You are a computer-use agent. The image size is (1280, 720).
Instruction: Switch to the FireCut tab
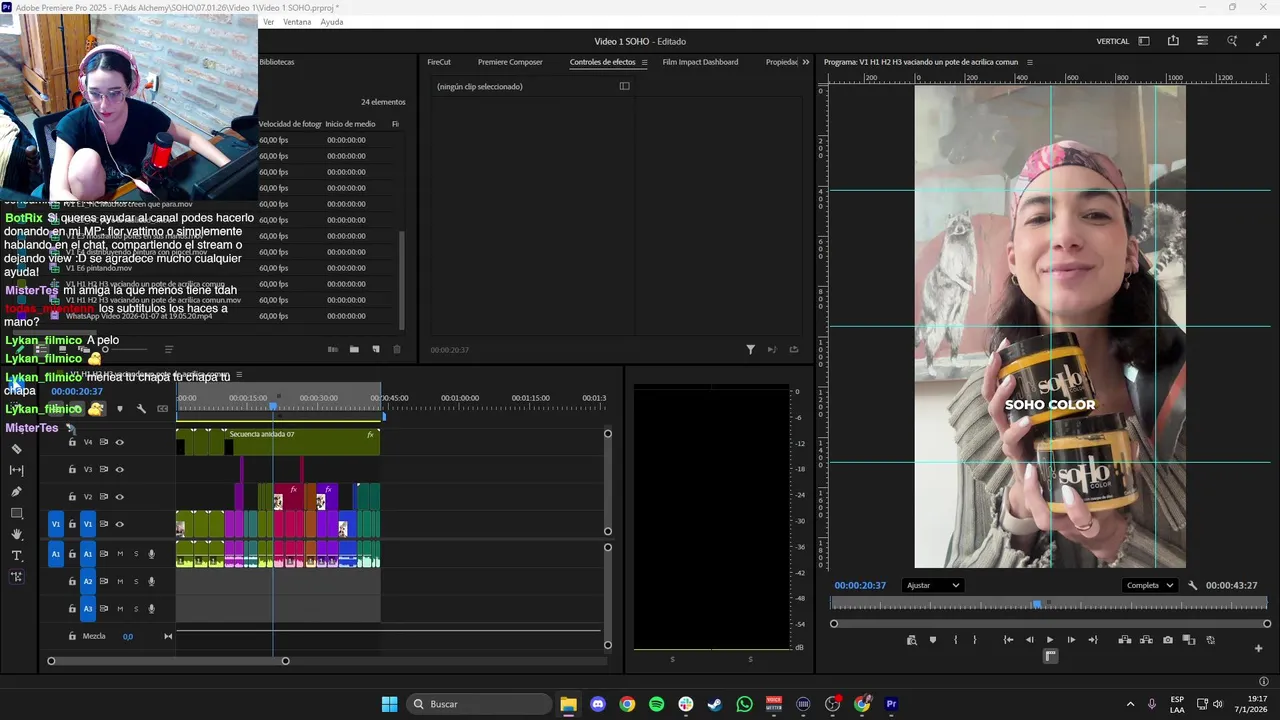[439, 62]
